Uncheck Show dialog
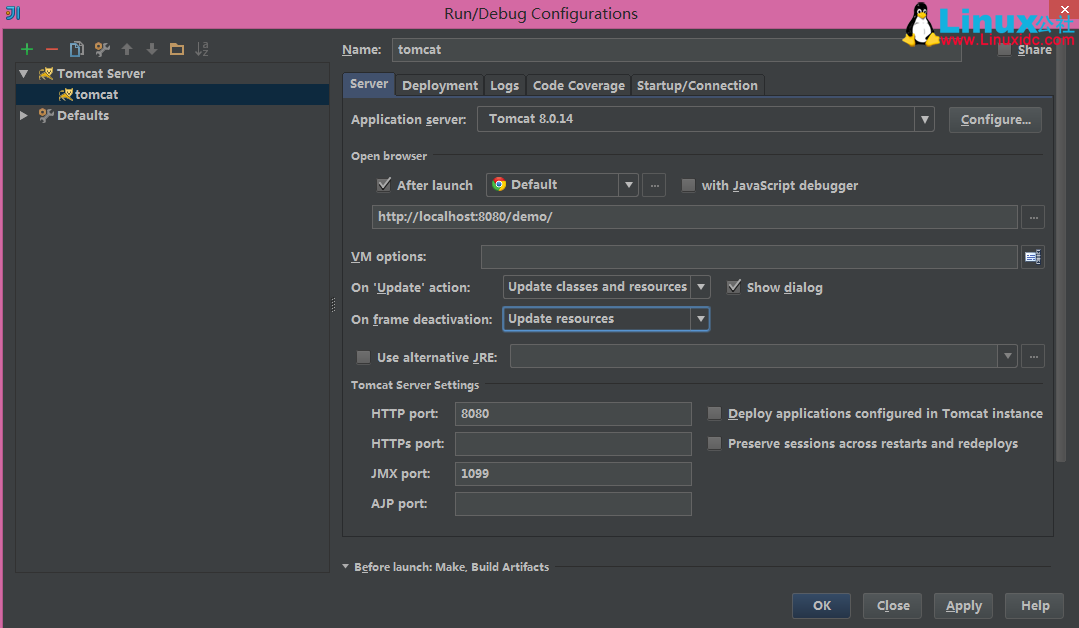This screenshot has width=1079, height=628. click(735, 287)
